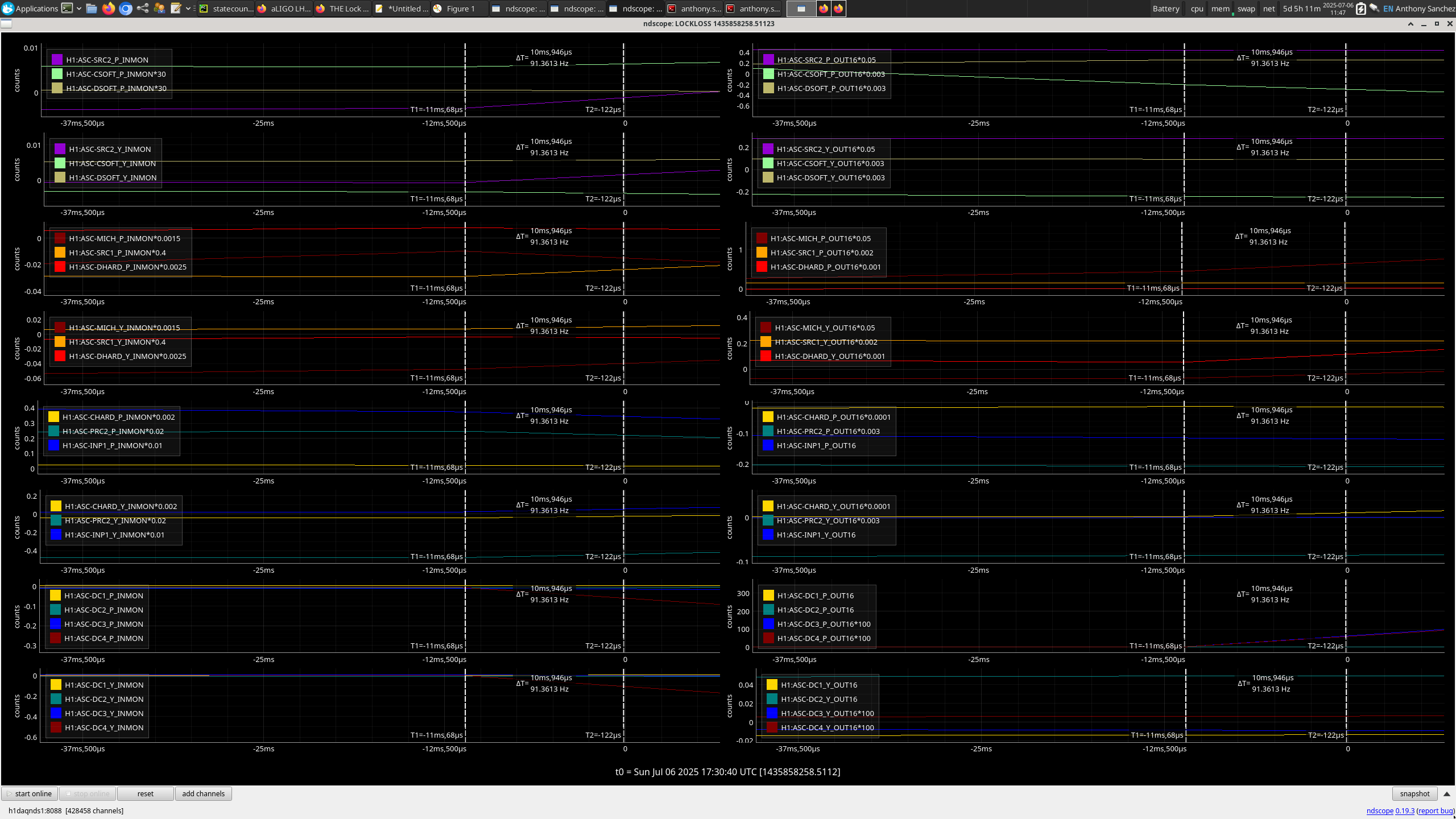
Task: Click the green H1:ASC-CSOFT_P_INMON*30 legend swatch
Action: [x=57, y=73]
